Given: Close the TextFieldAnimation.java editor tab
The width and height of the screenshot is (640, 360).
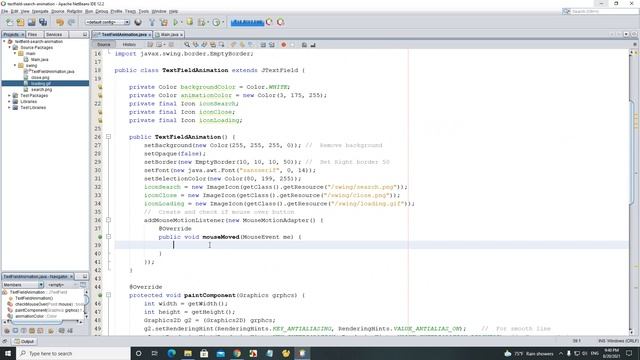Looking at the screenshot, I should click(x=150, y=35).
